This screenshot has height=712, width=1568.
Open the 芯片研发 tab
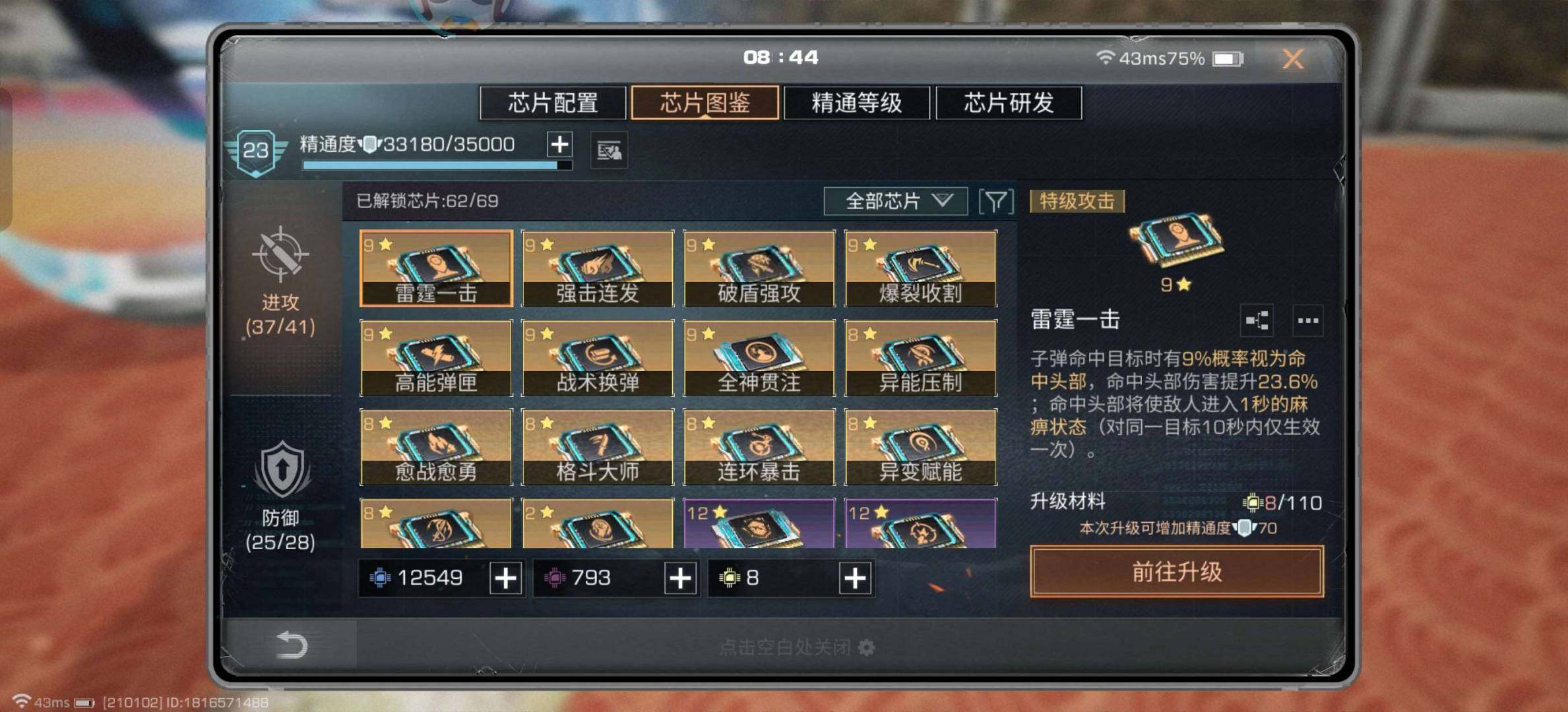pyautogui.click(x=1009, y=103)
